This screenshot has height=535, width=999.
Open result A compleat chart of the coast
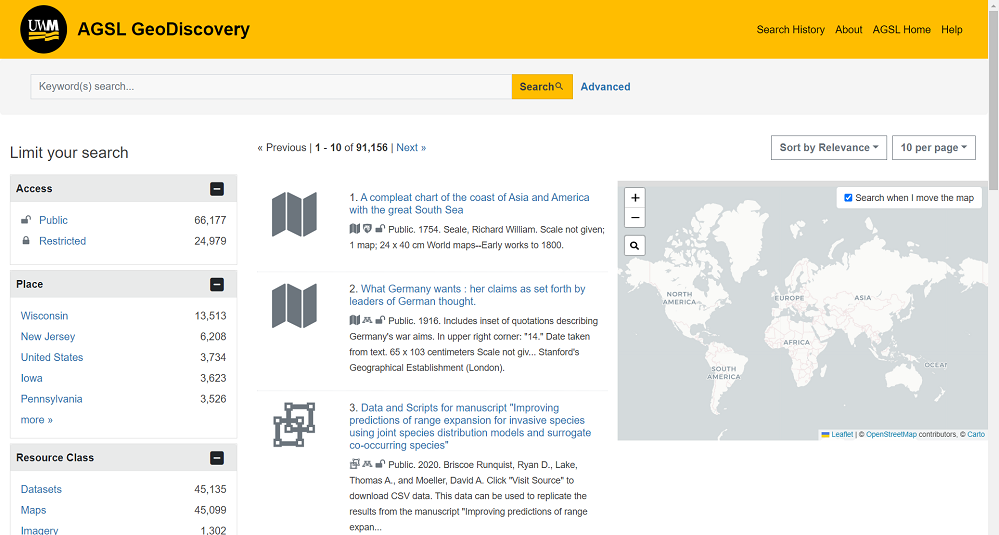click(469, 204)
